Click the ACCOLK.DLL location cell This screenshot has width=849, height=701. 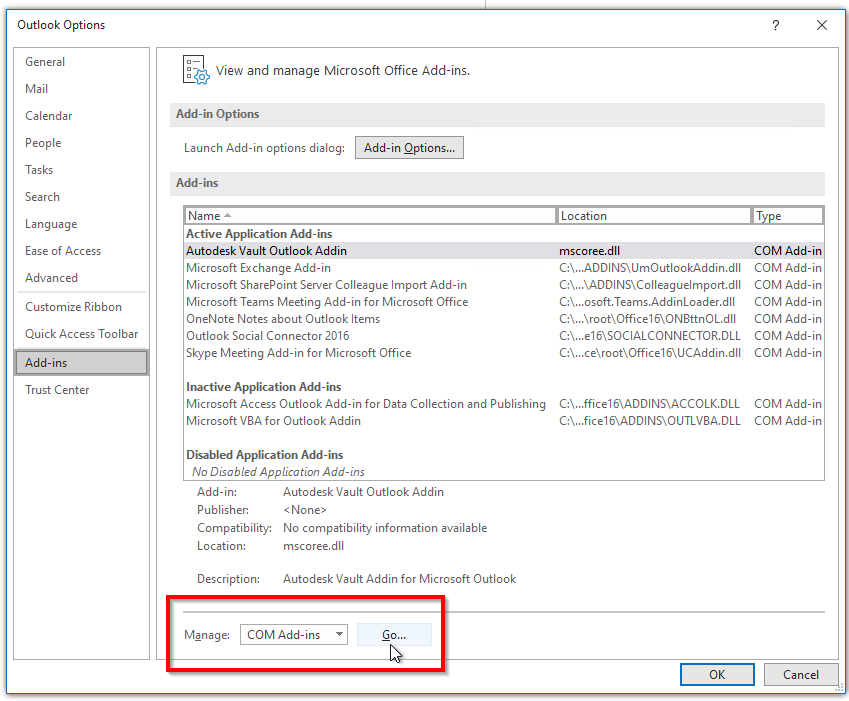[649, 404]
